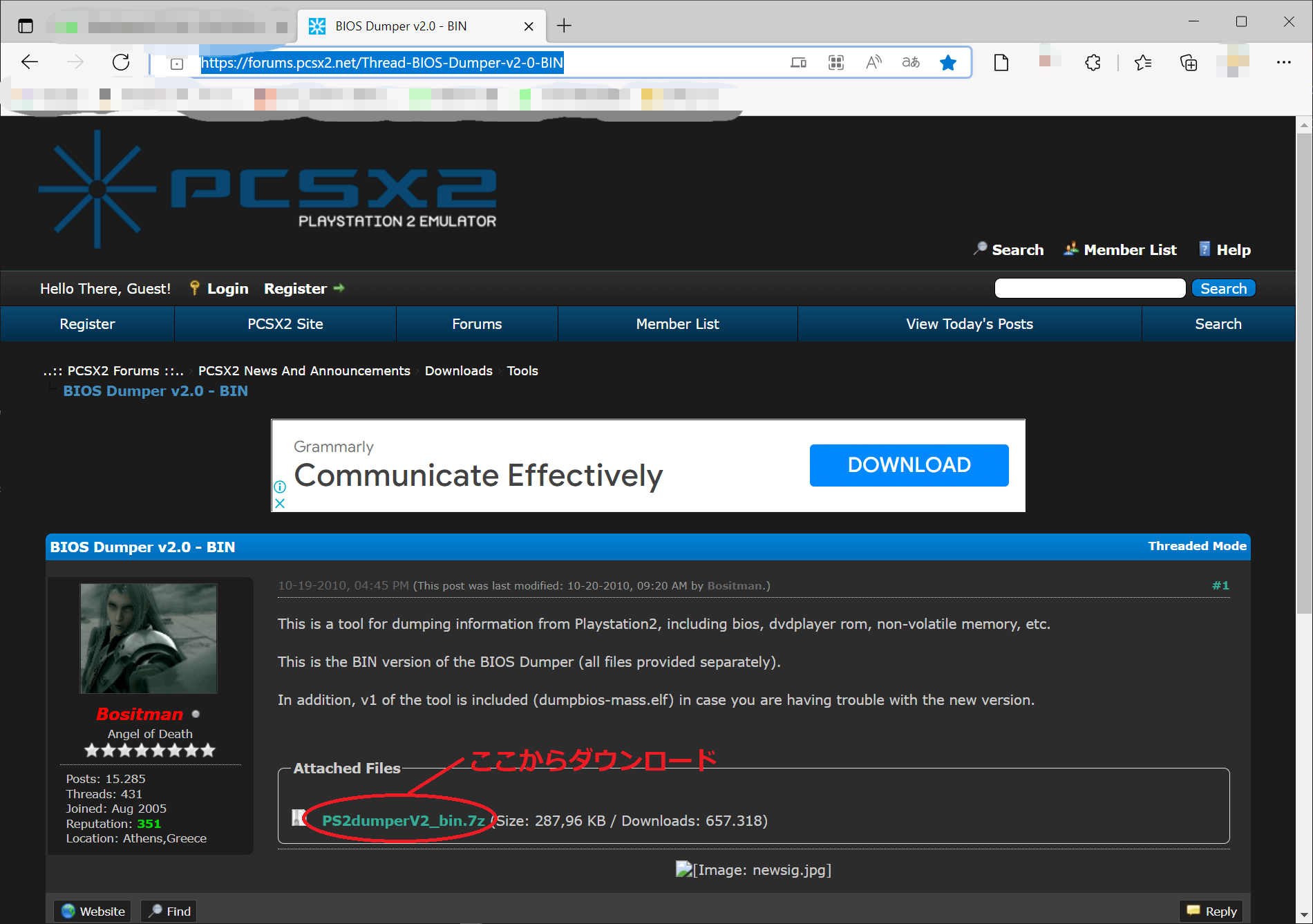
Task: Open the Extensions puzzle icon
Action: point(1093,63)
